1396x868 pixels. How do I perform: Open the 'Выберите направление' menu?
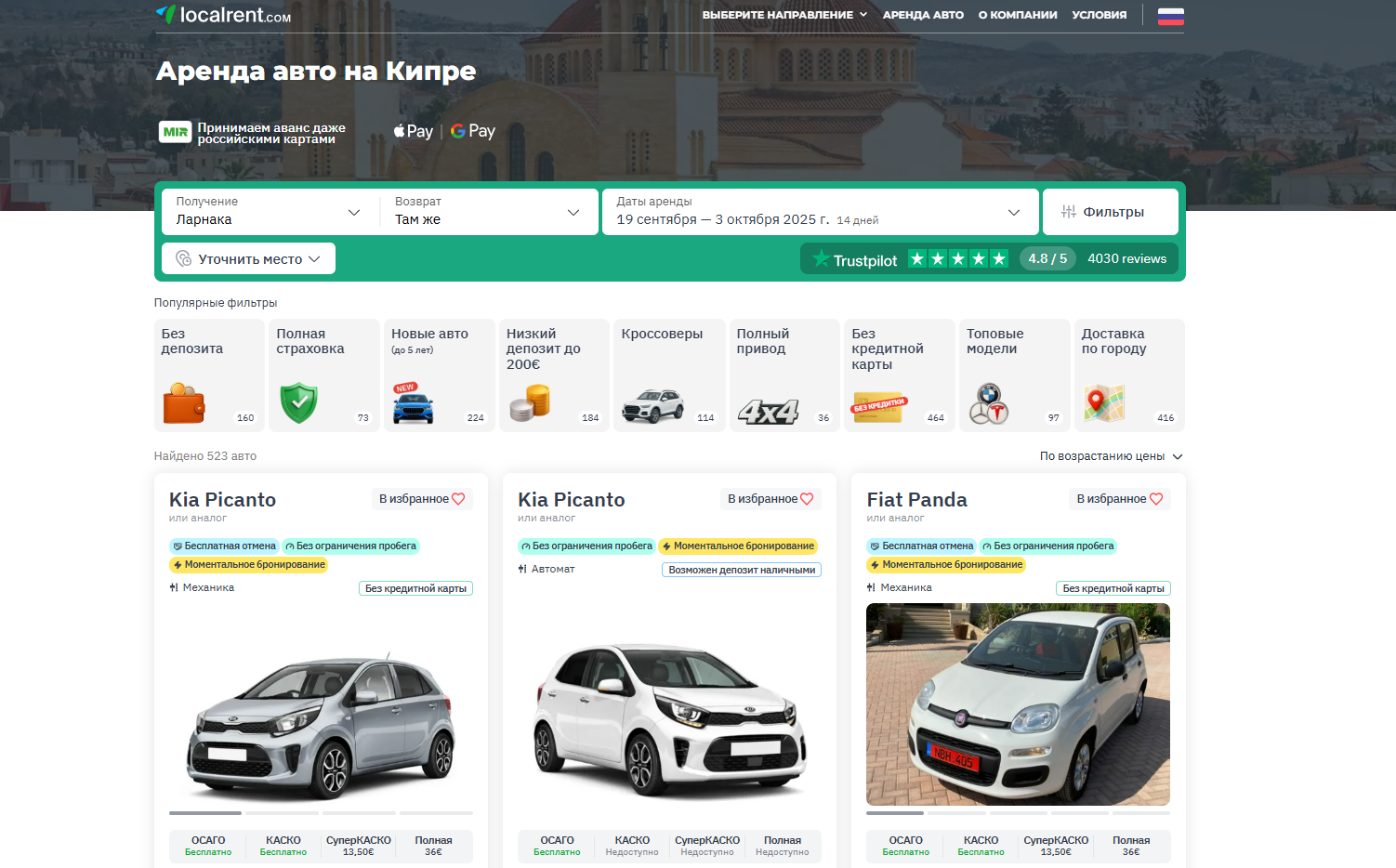click(x=784, y=15)
